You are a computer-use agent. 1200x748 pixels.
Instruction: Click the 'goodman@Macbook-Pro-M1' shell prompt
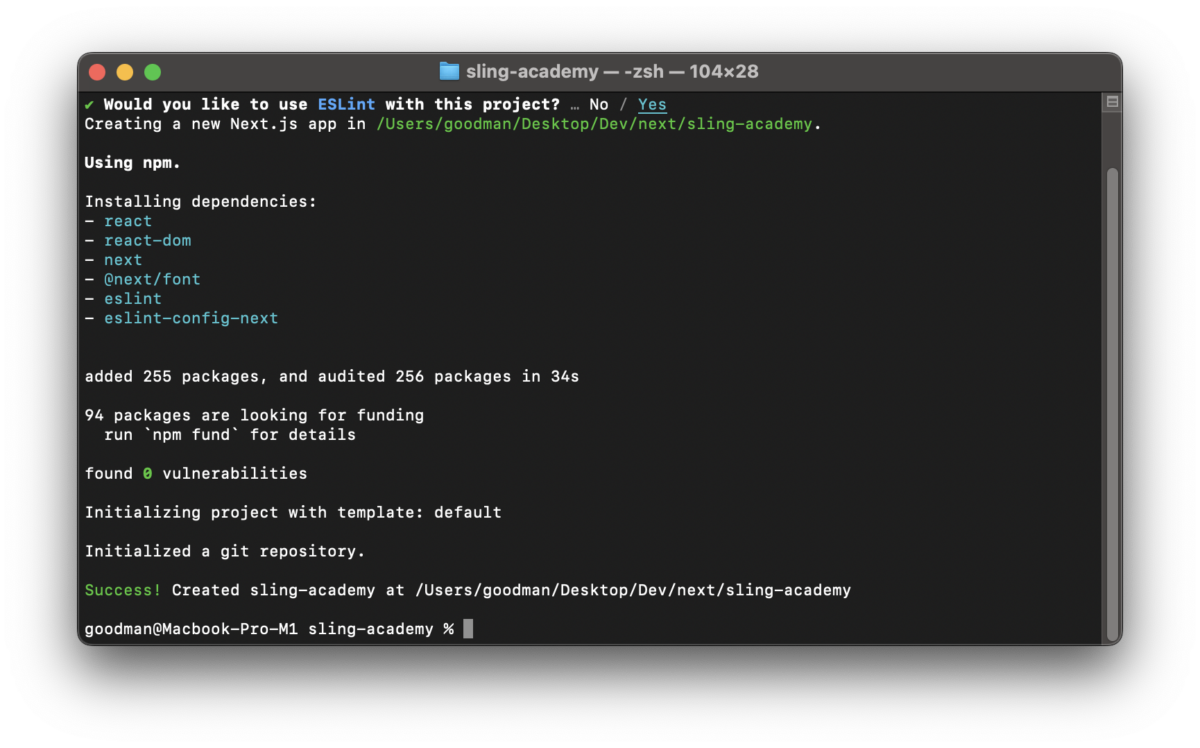pyautogui.click(x=191, y=629)
